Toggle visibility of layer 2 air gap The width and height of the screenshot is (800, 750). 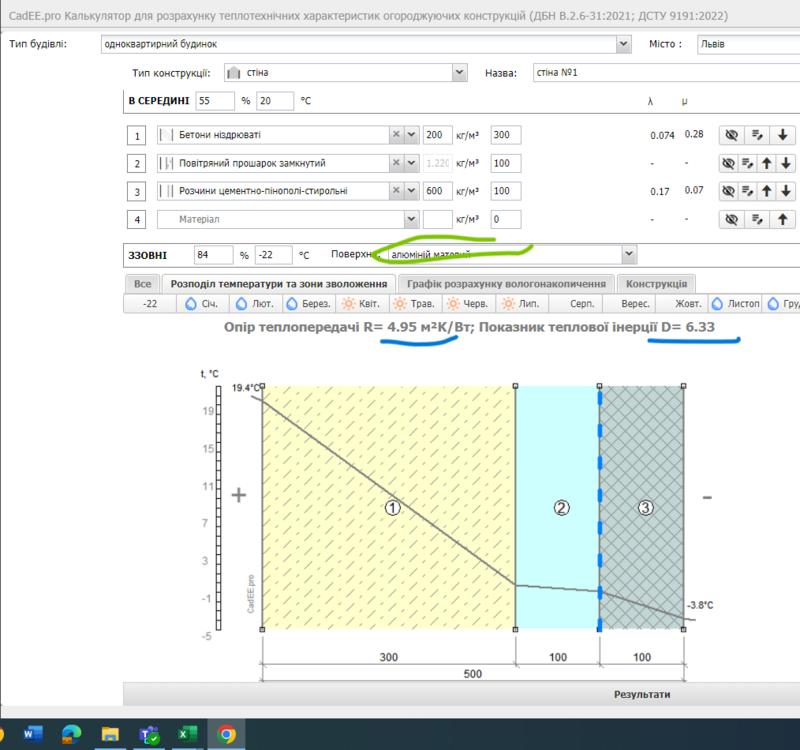(x=729, y=163)
